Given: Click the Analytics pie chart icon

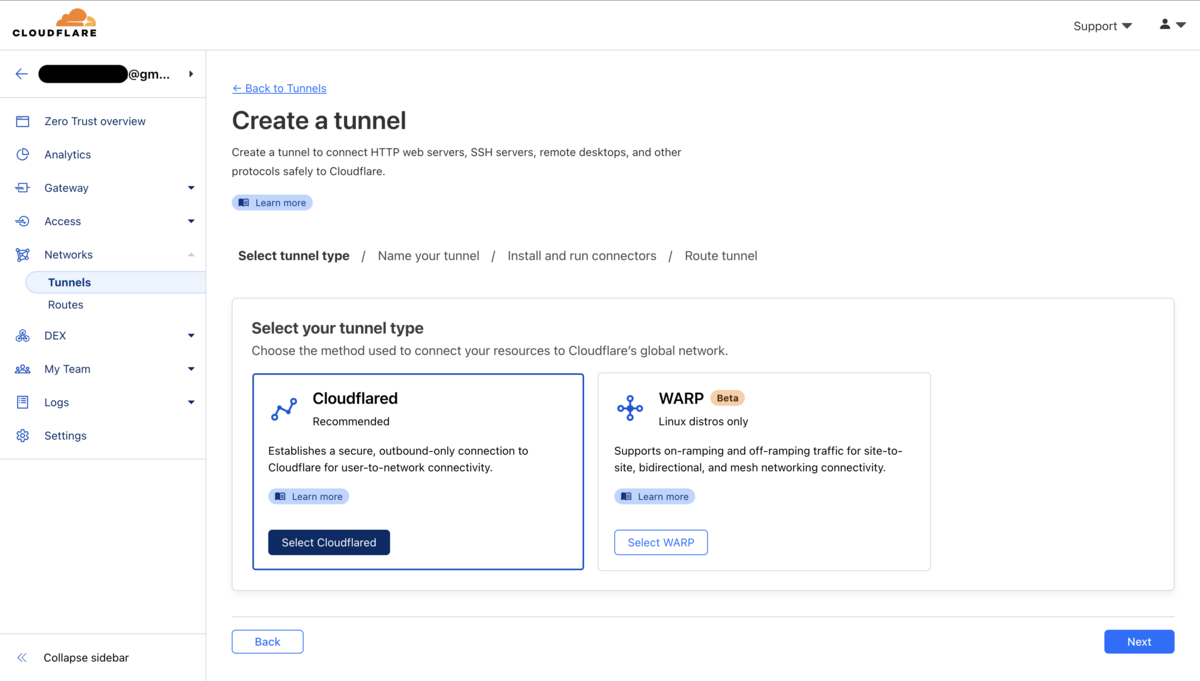Looking at the screenshot, I should coord(22,154).
